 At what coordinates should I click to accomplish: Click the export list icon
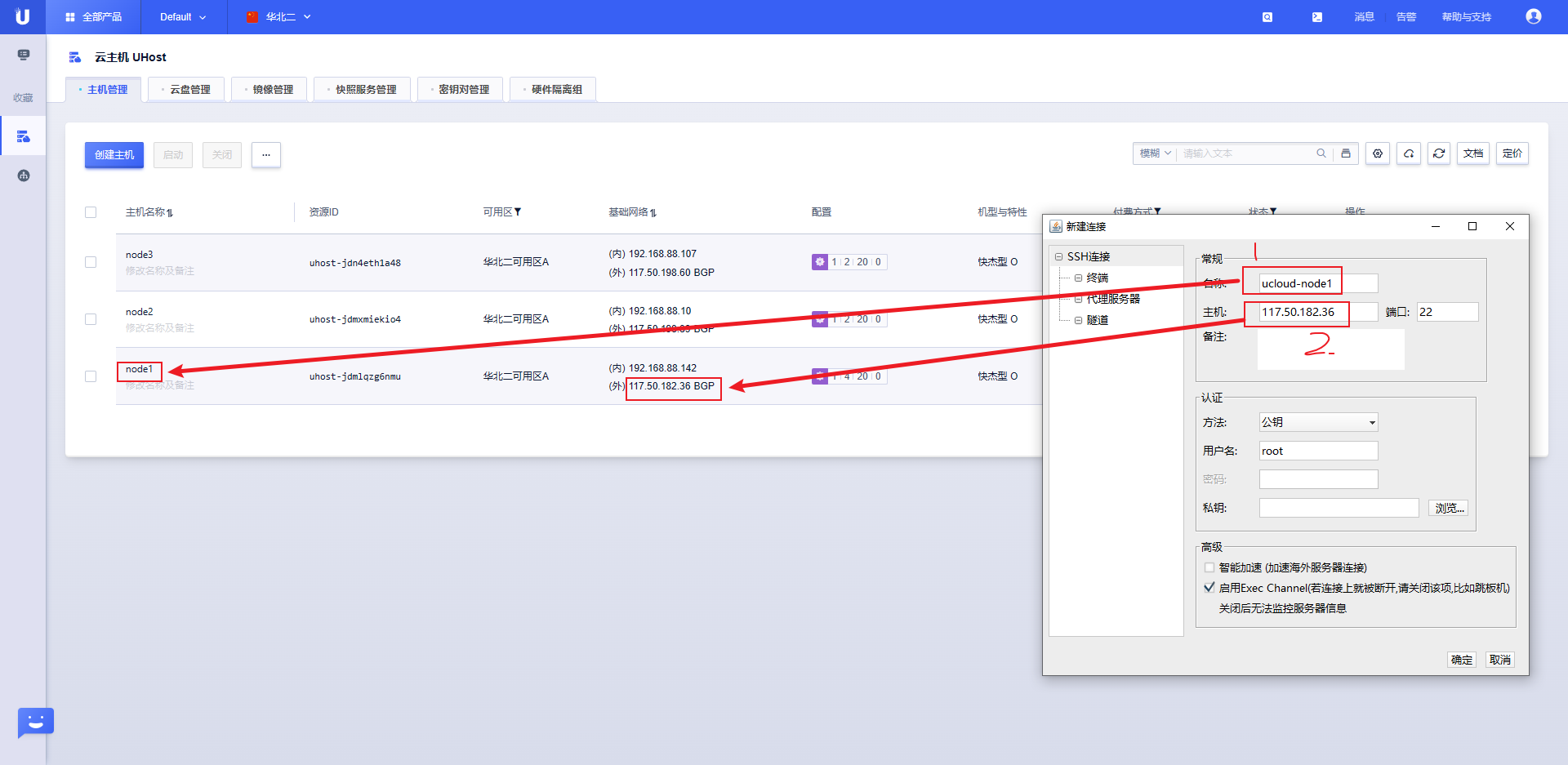tap(1346, 153)
